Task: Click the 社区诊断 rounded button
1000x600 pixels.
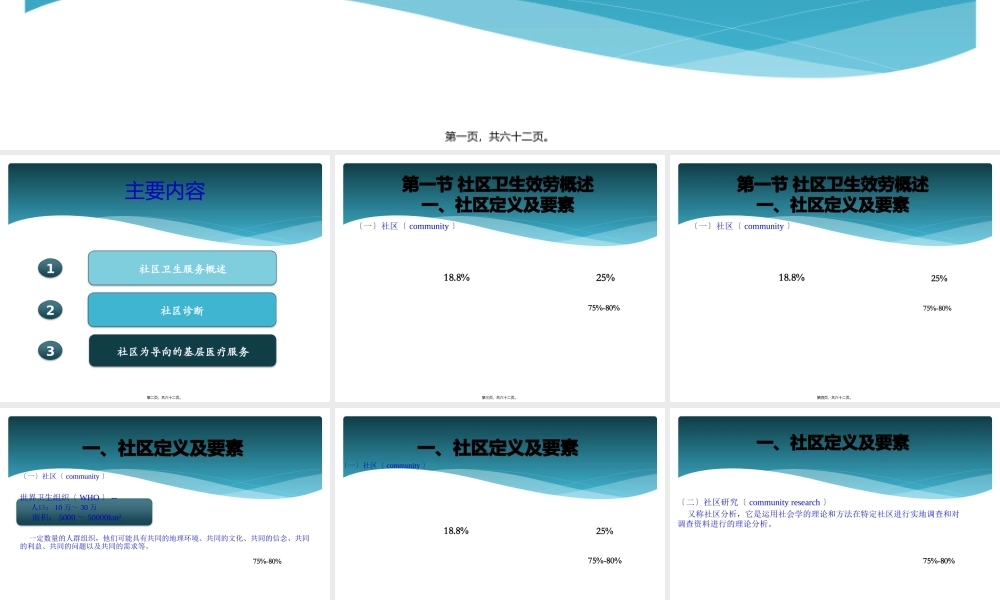Action: click(x=182, y=310)
